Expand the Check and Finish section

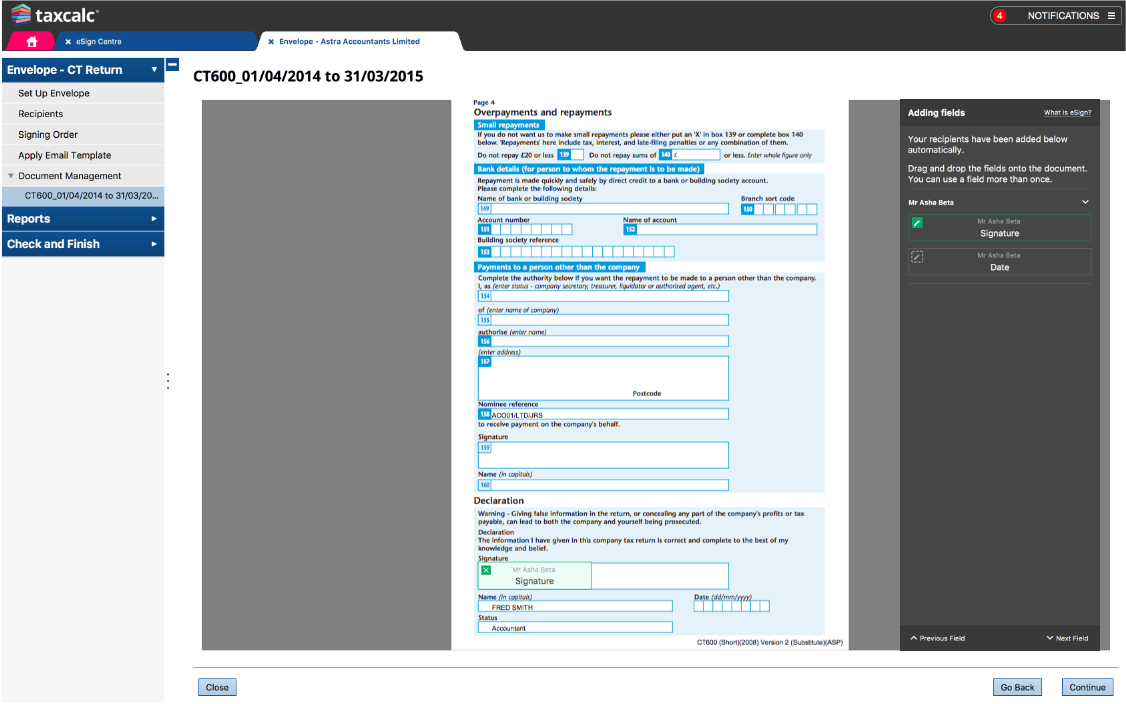154,244
